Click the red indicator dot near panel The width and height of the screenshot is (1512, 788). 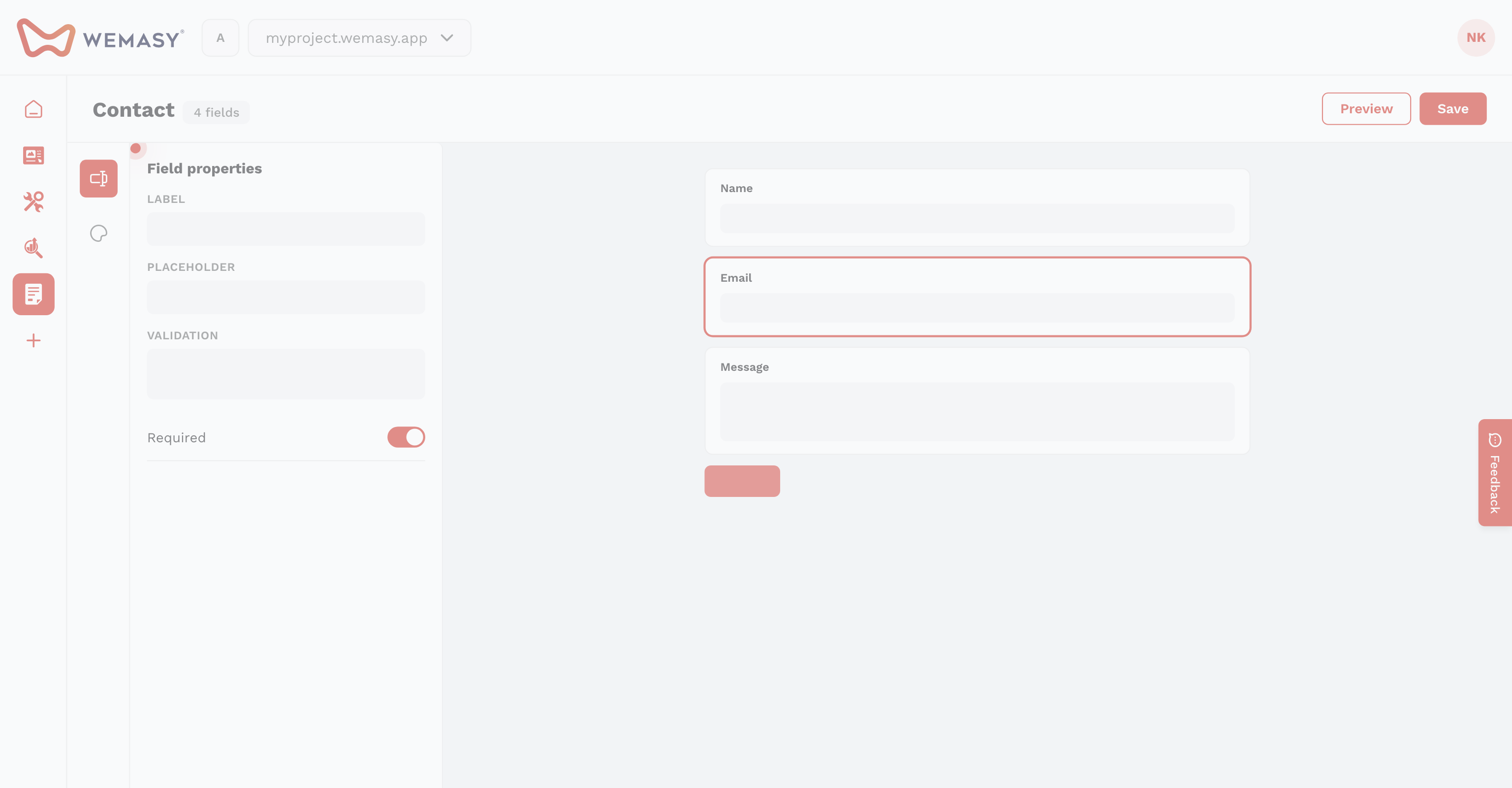(x=135, y=149)
